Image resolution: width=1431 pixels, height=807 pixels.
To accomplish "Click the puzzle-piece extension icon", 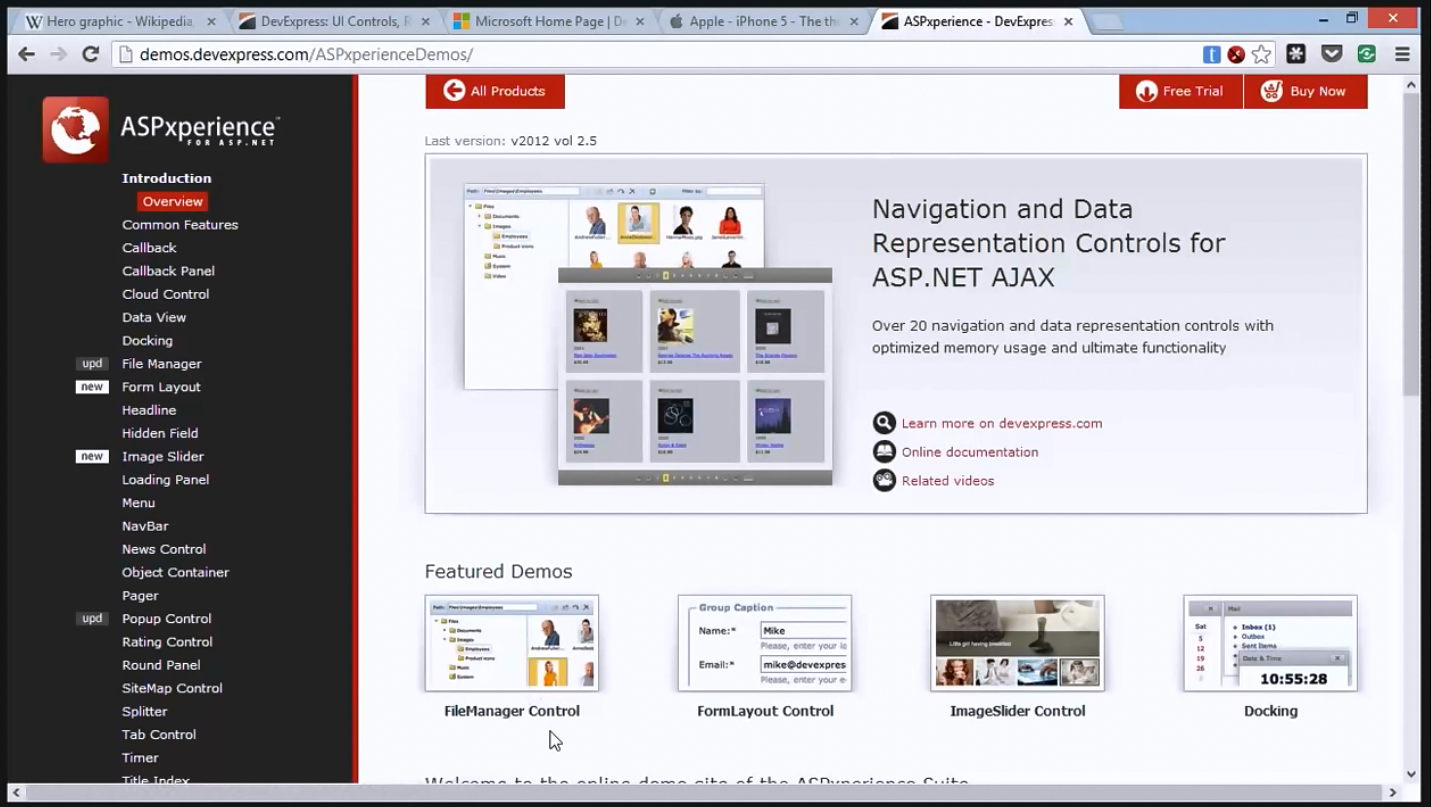I will (x=1296, y=55).
